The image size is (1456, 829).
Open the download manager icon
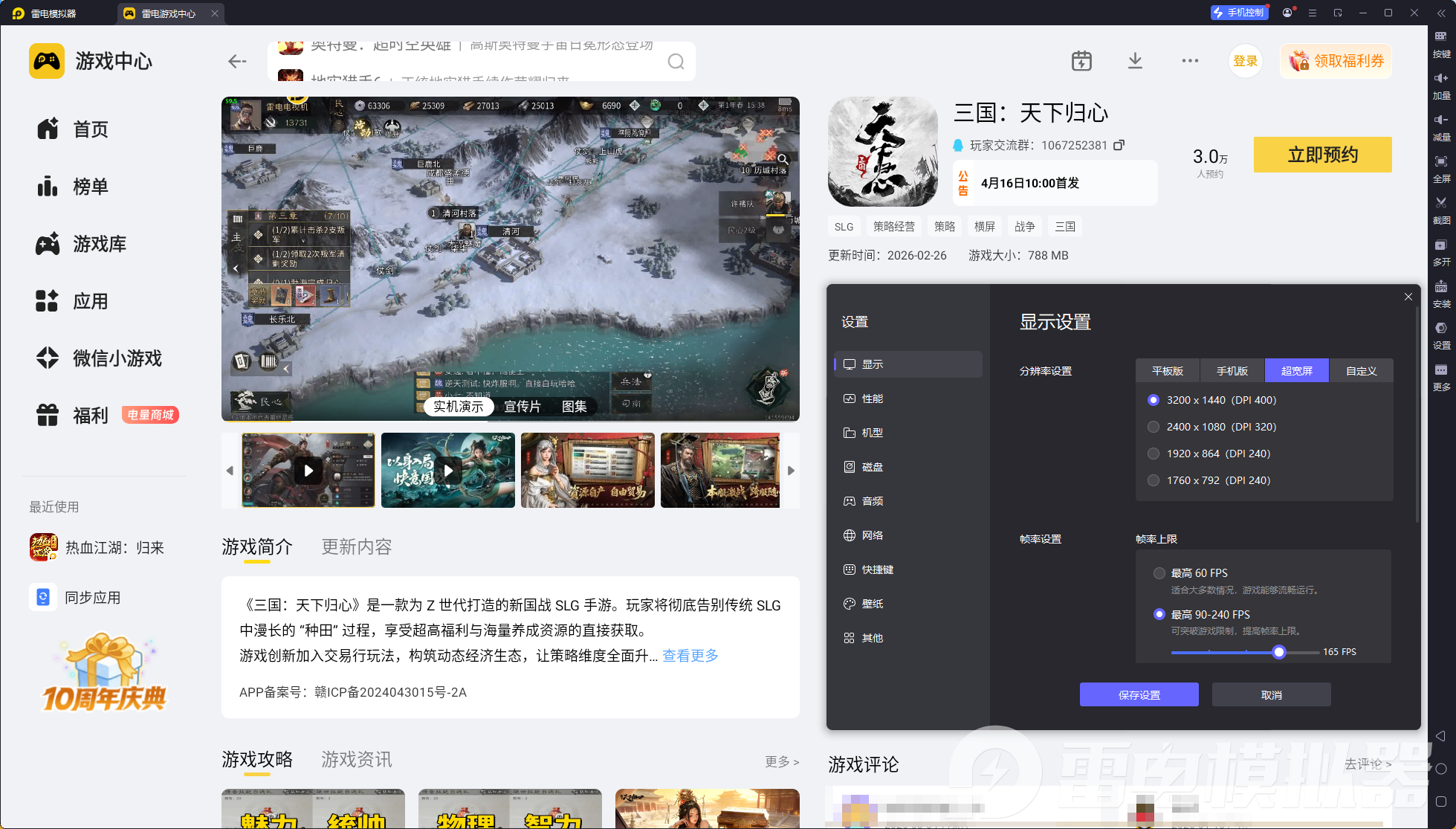click(x=1135, y=61)
